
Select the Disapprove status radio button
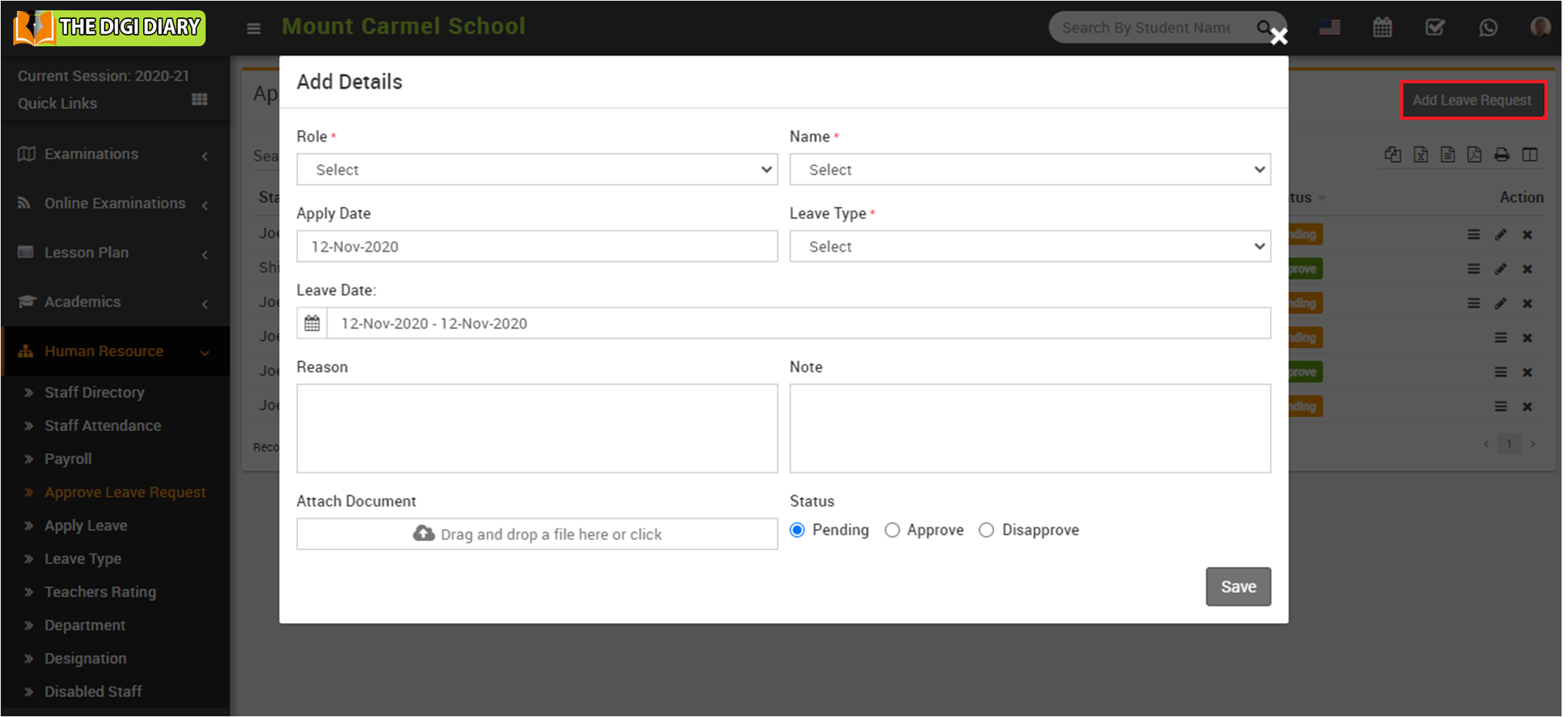[x=987, y=531]
